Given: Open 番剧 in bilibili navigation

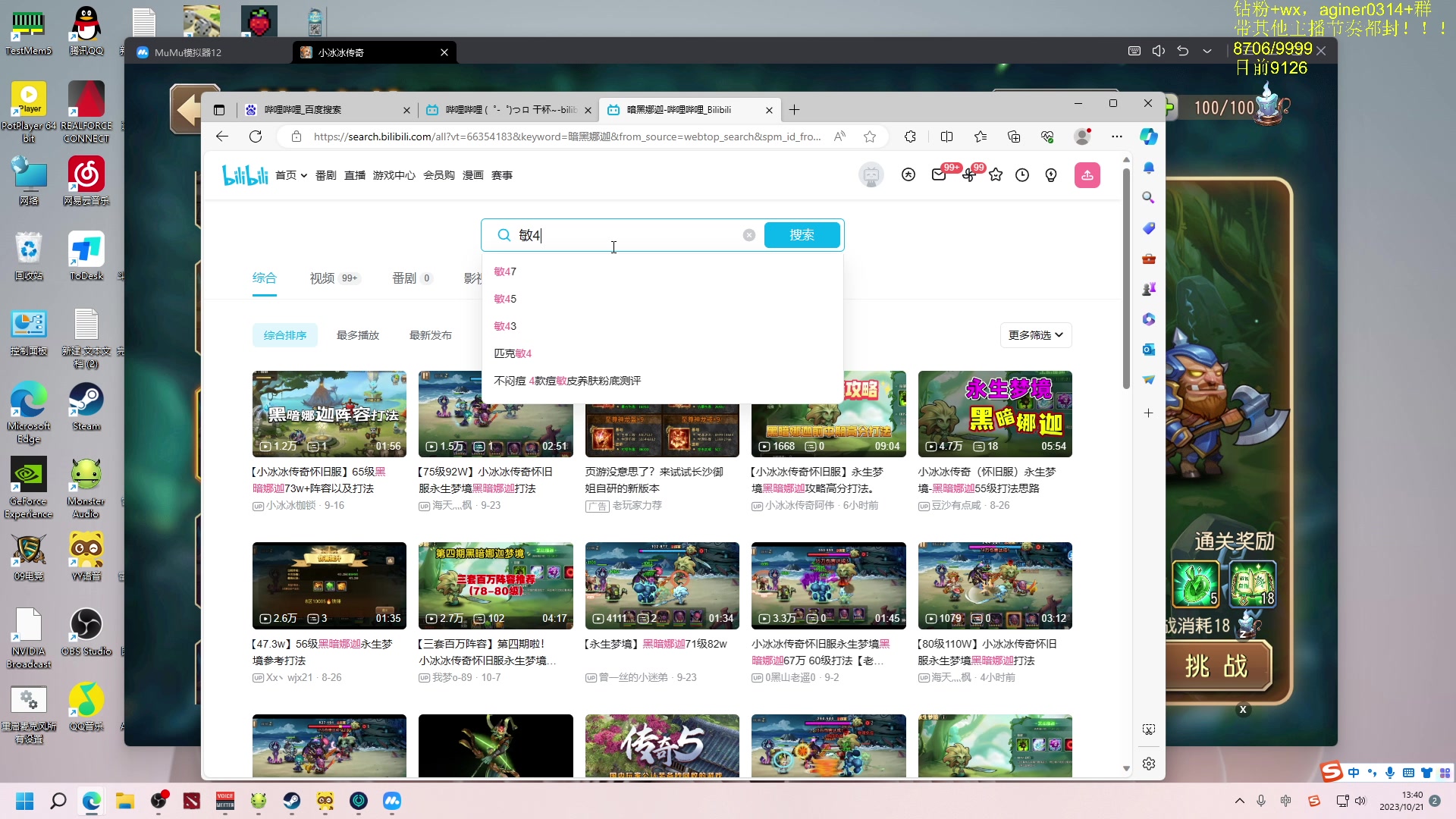Looking at the screenshot, I should 326,175.
